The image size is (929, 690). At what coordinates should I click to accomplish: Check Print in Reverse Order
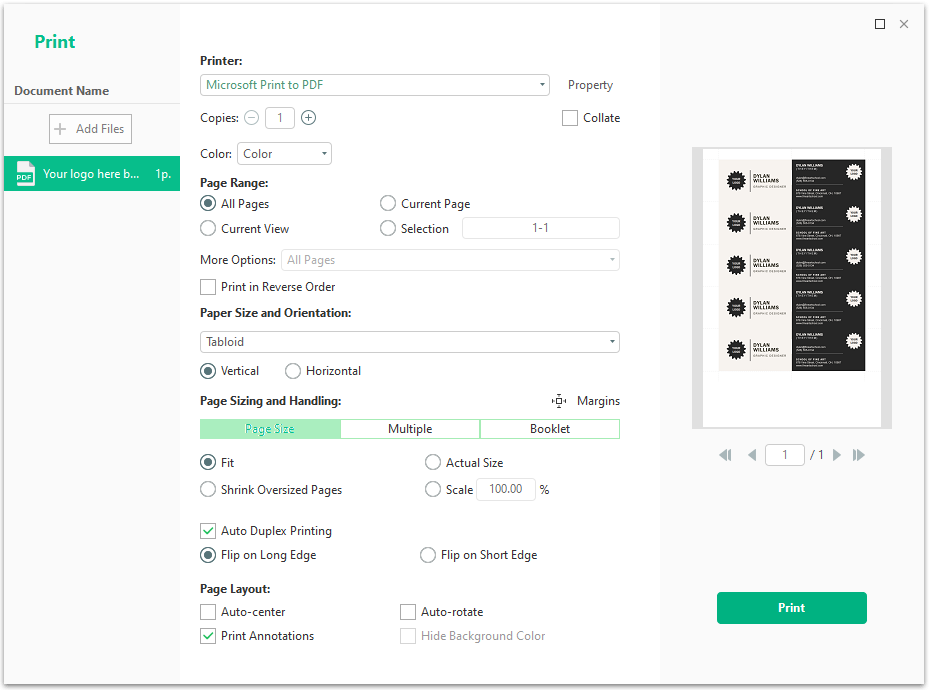pos(208,287)
